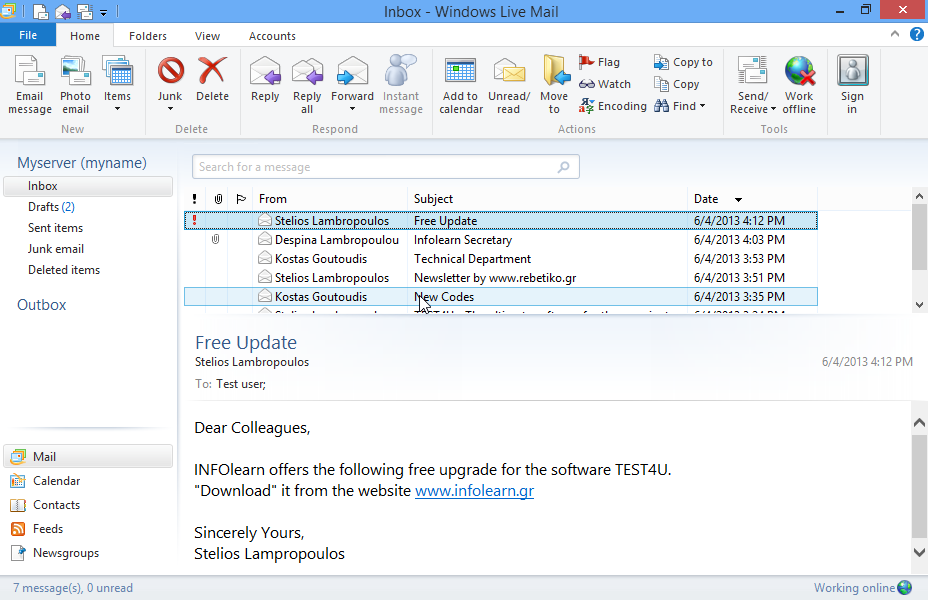Click the Search for a message field
This screenshot has height=600, width=928.
click(385, 167)
